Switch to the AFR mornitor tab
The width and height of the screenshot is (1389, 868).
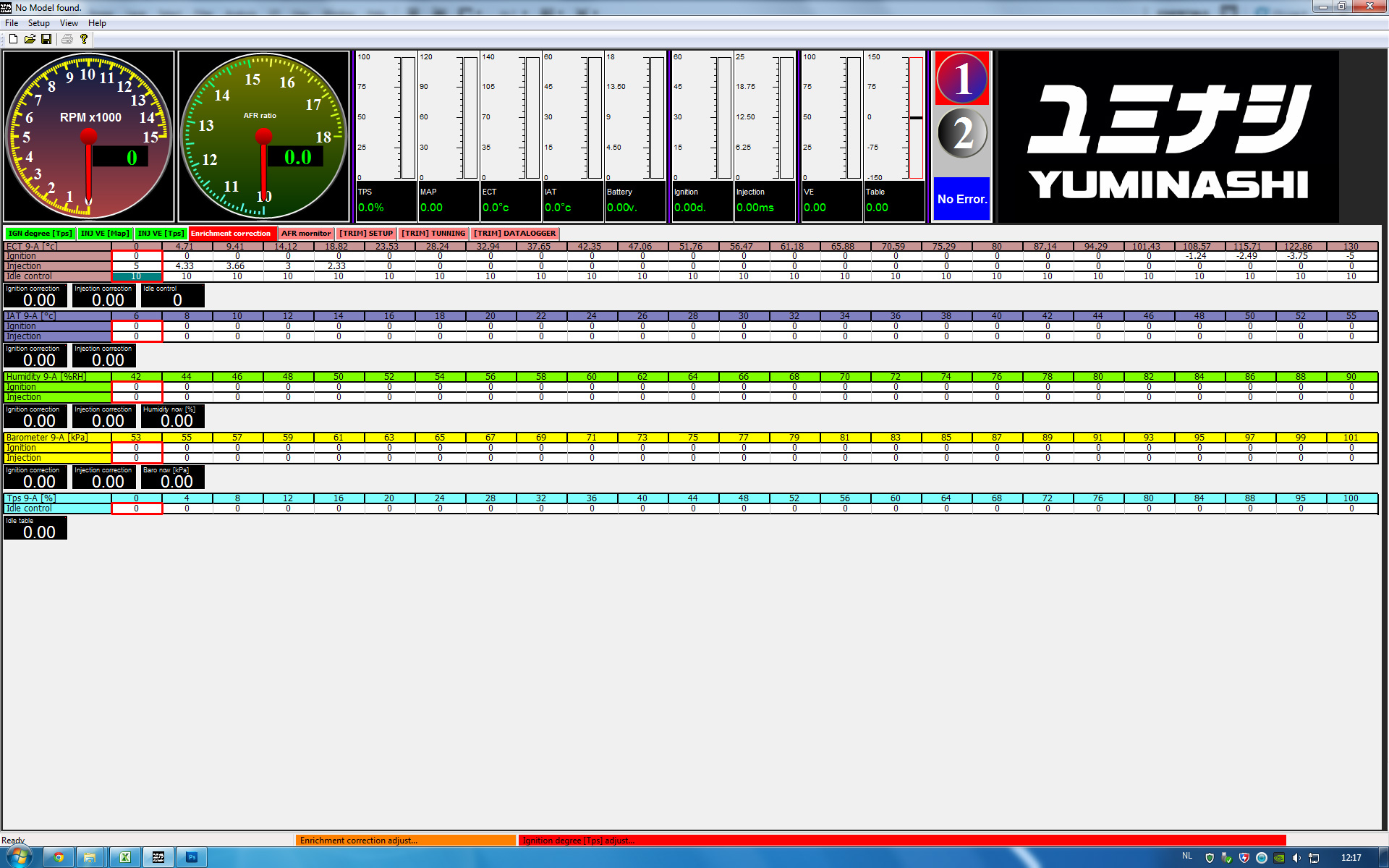[x=306, y=233]
